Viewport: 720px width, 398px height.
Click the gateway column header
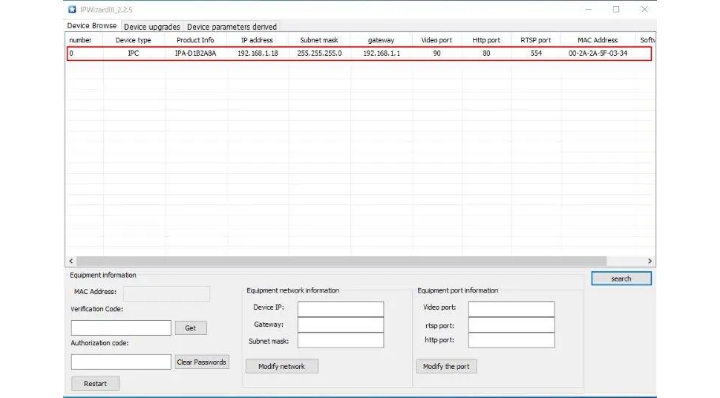[x=381, y=40]
